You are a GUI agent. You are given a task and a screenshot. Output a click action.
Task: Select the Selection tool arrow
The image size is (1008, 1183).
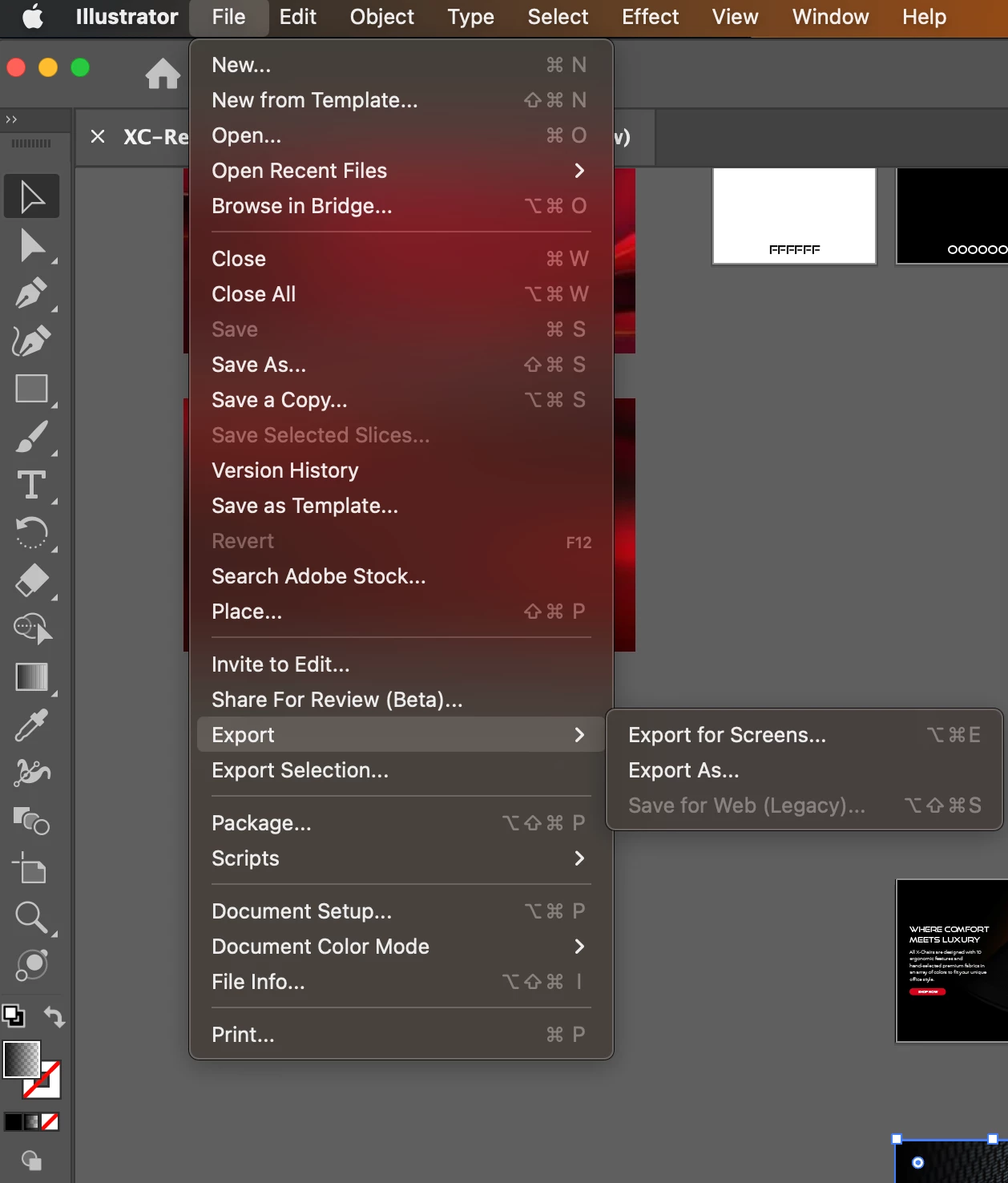pos(32,196)
